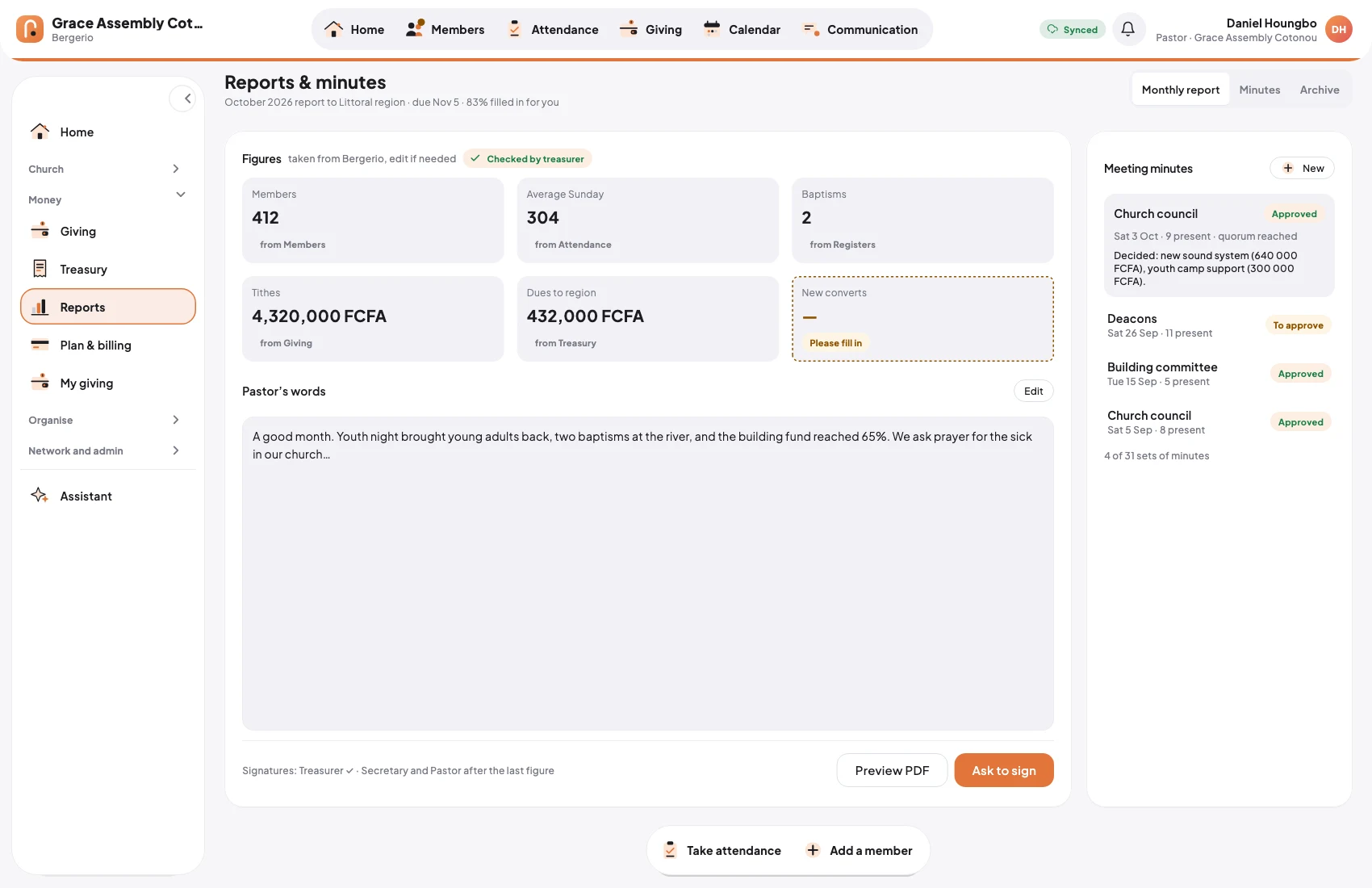This screenshot has width=1372, height=888.
Task: Click the Ask to sign button
Action: coord(1004,770)
